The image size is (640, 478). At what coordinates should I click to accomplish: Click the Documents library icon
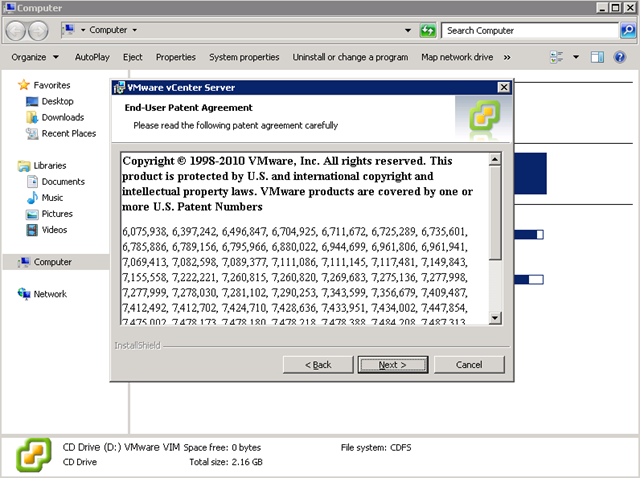point(32,181)
